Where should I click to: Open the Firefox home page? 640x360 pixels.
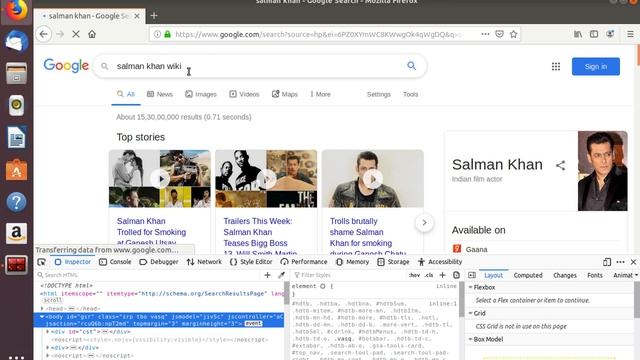[x=92, y=34]
